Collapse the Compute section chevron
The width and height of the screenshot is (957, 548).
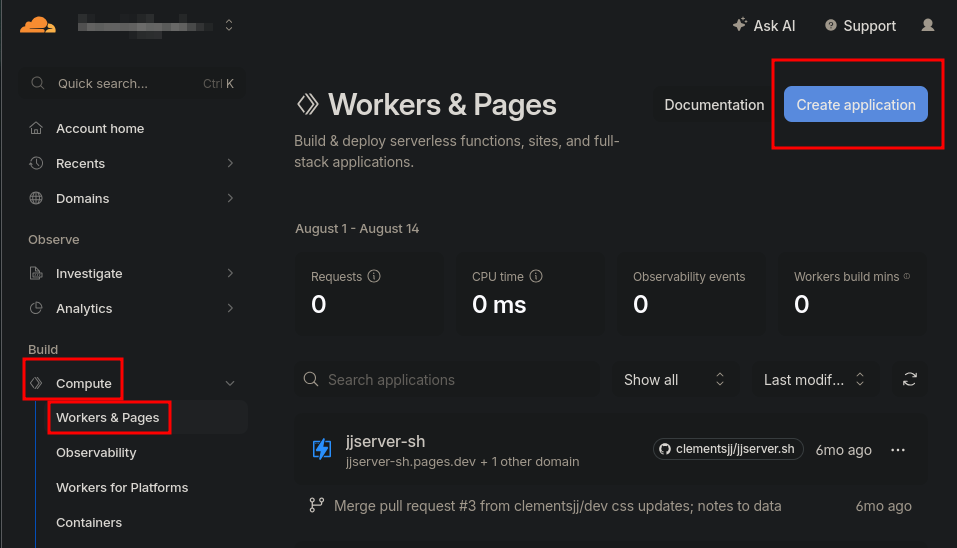(x=230, y=383)
